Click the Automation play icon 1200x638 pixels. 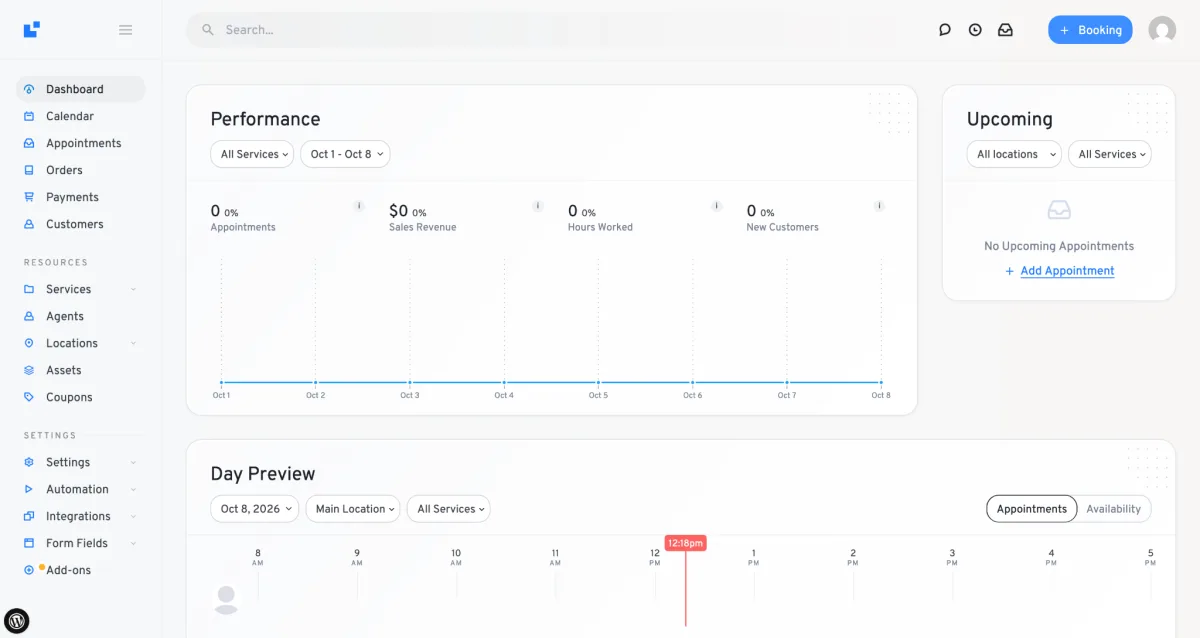[x=29, y=489]
